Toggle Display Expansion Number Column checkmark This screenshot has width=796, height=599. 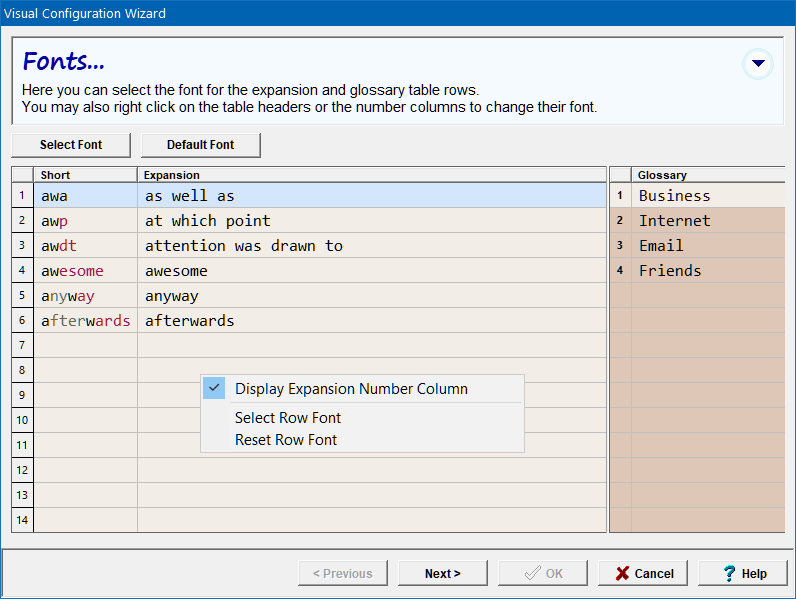point(214,388)
